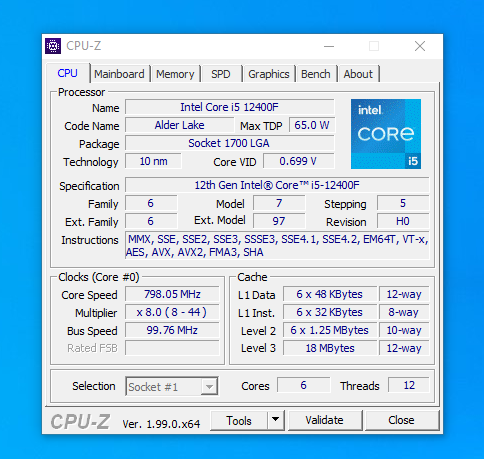The height and width of the screenshot is (459, 484).
Task: Click the Technology value '10 nm'
Action: 153,161
